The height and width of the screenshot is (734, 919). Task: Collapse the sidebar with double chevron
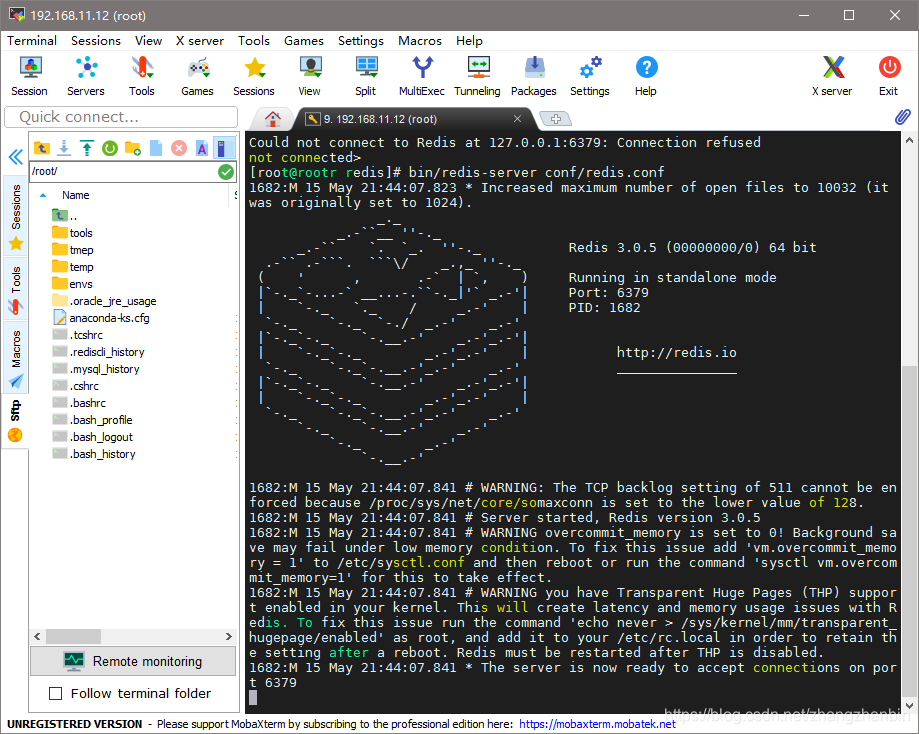point(15,157)
